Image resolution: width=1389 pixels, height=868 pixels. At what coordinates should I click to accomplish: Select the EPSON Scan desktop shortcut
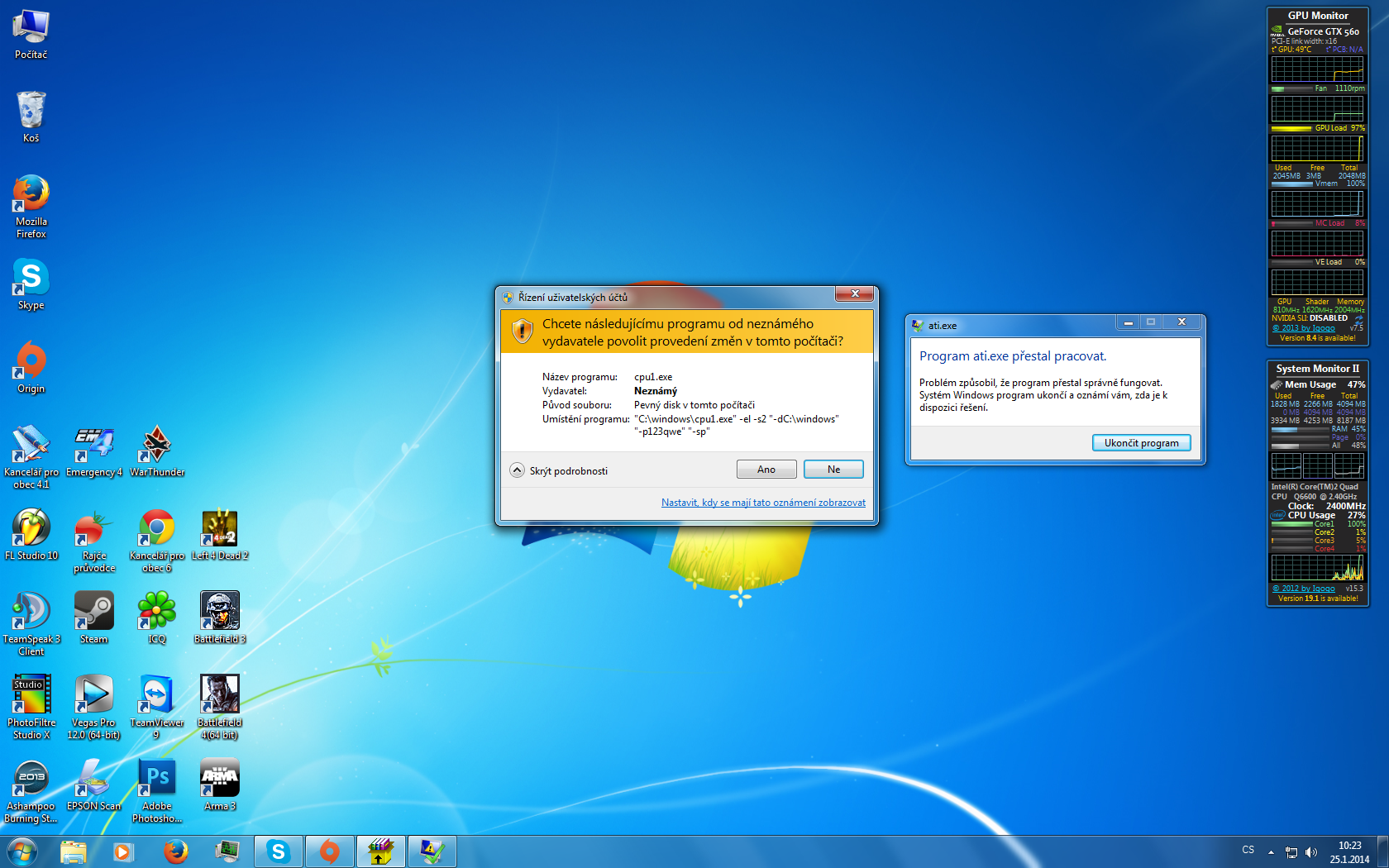94,785
